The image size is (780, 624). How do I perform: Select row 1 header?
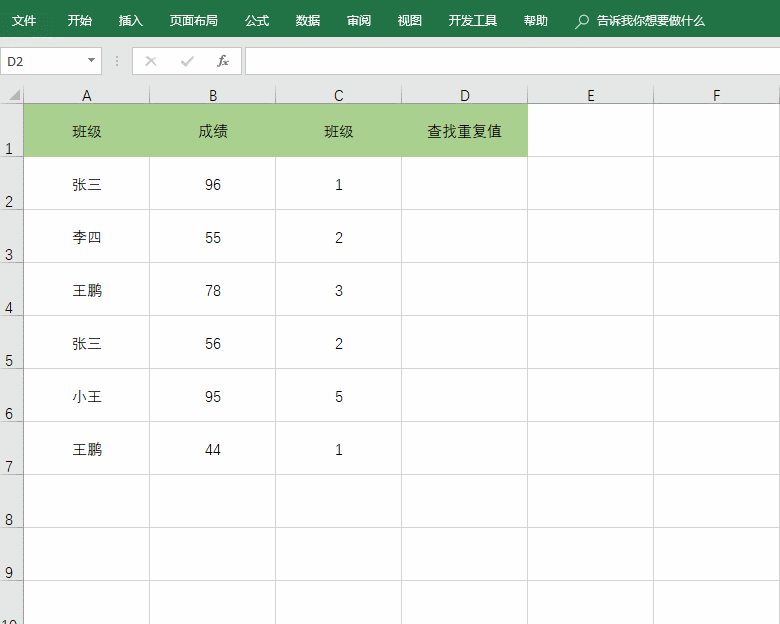tap(11, 130)
